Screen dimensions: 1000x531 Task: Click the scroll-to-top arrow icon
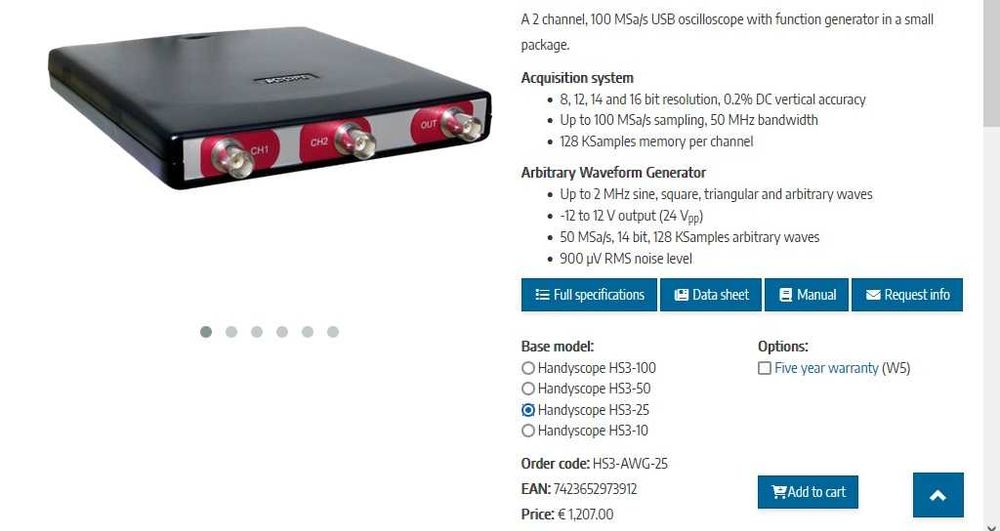tap(938, 495)
